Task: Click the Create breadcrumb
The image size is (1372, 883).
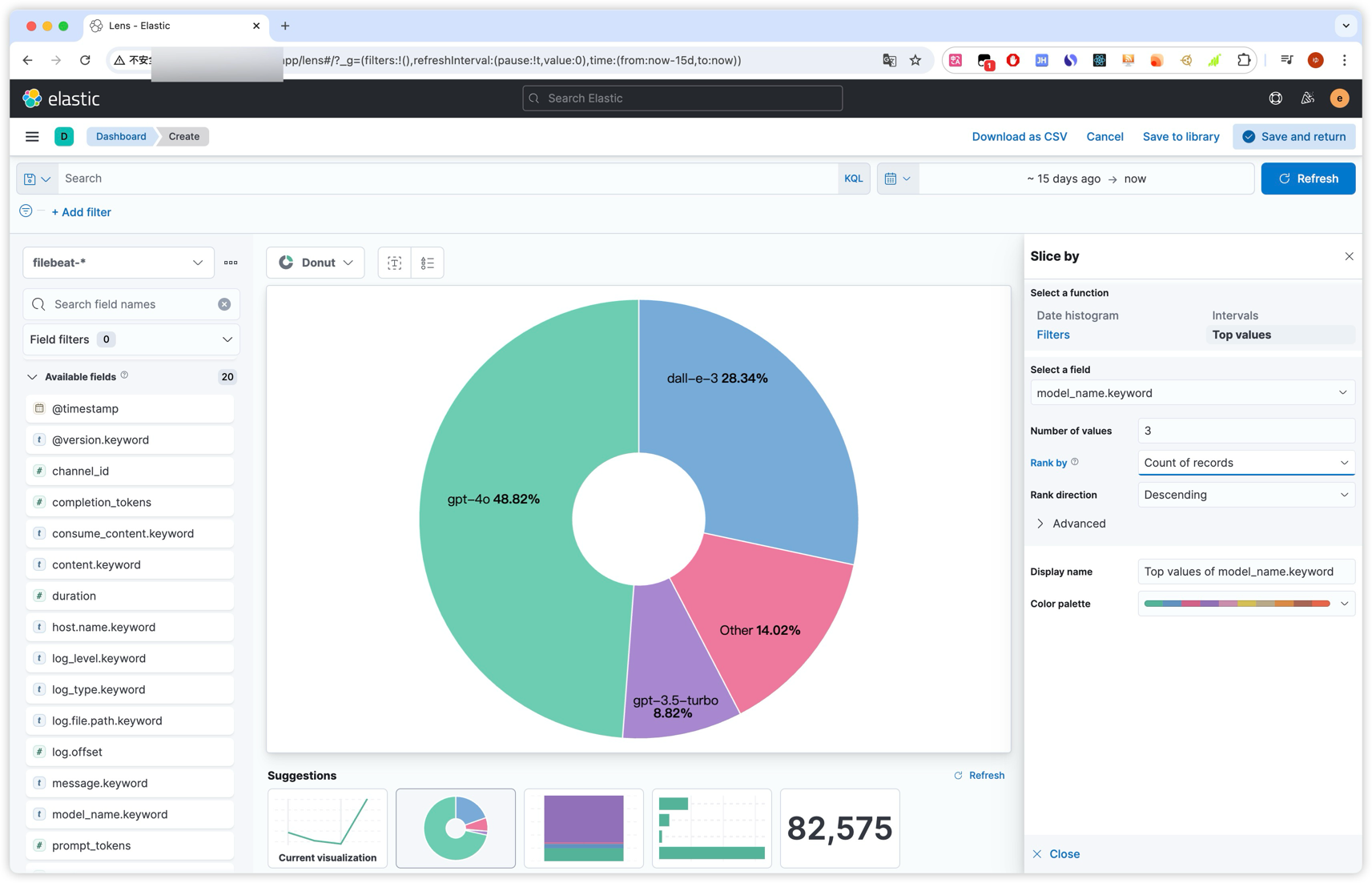Action: click(x=183, y=137)
